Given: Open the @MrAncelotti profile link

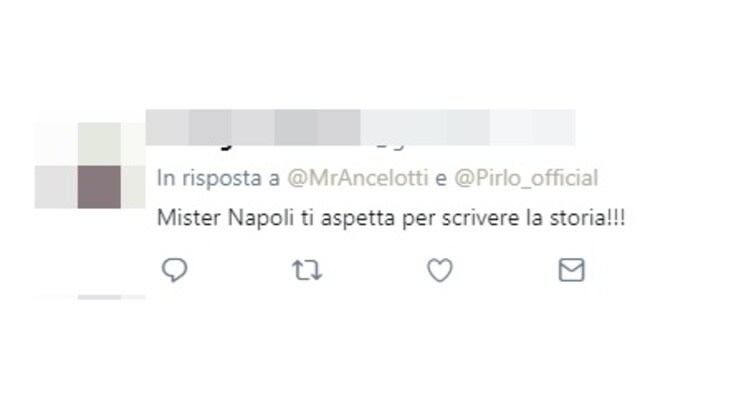Looking at the screenshot, I should pyautogui.click(x=358, y=178).
